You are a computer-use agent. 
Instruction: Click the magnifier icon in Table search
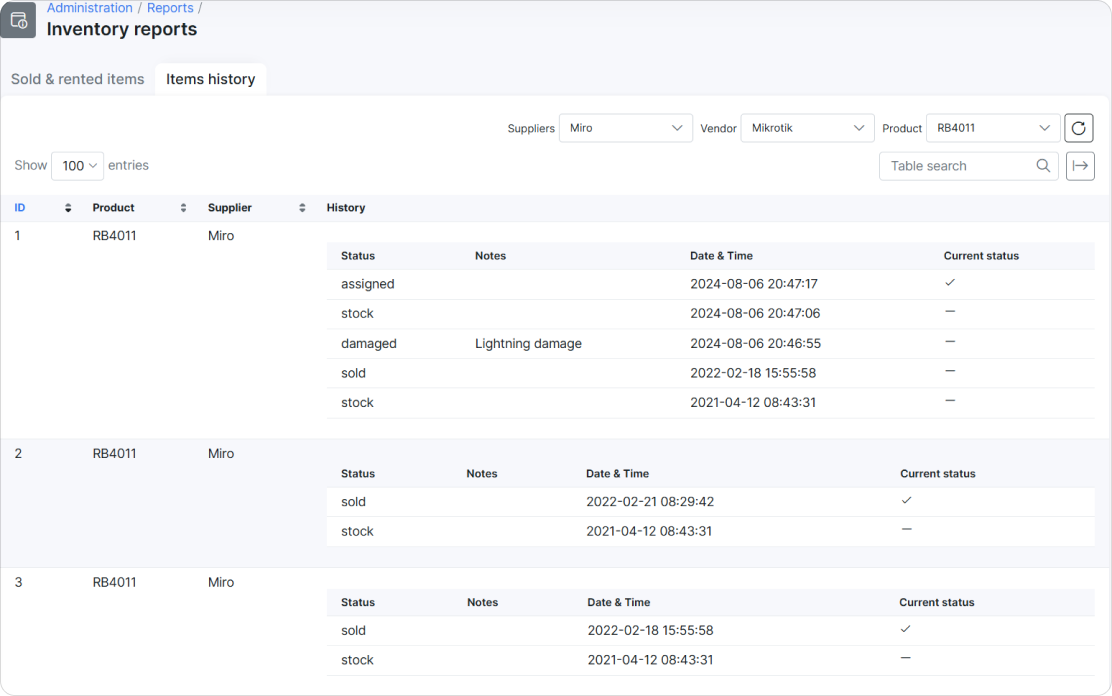click(1043, 165)
